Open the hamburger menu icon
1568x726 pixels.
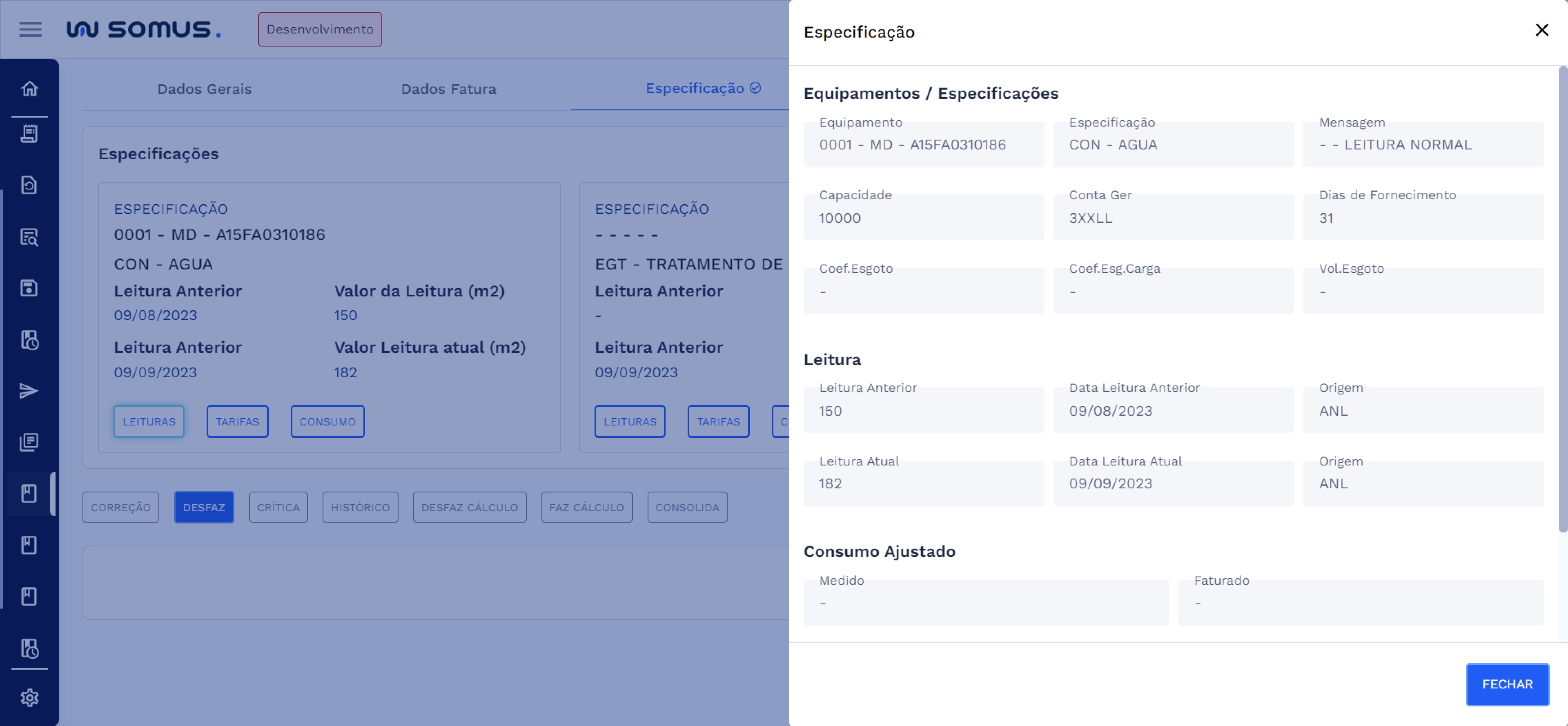pos(30,29)
